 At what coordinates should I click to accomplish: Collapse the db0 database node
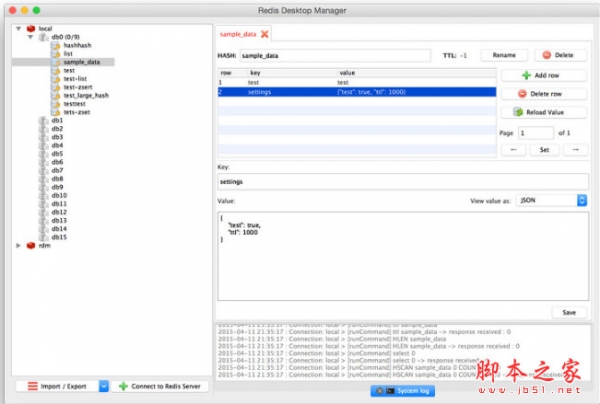(30, 37)
